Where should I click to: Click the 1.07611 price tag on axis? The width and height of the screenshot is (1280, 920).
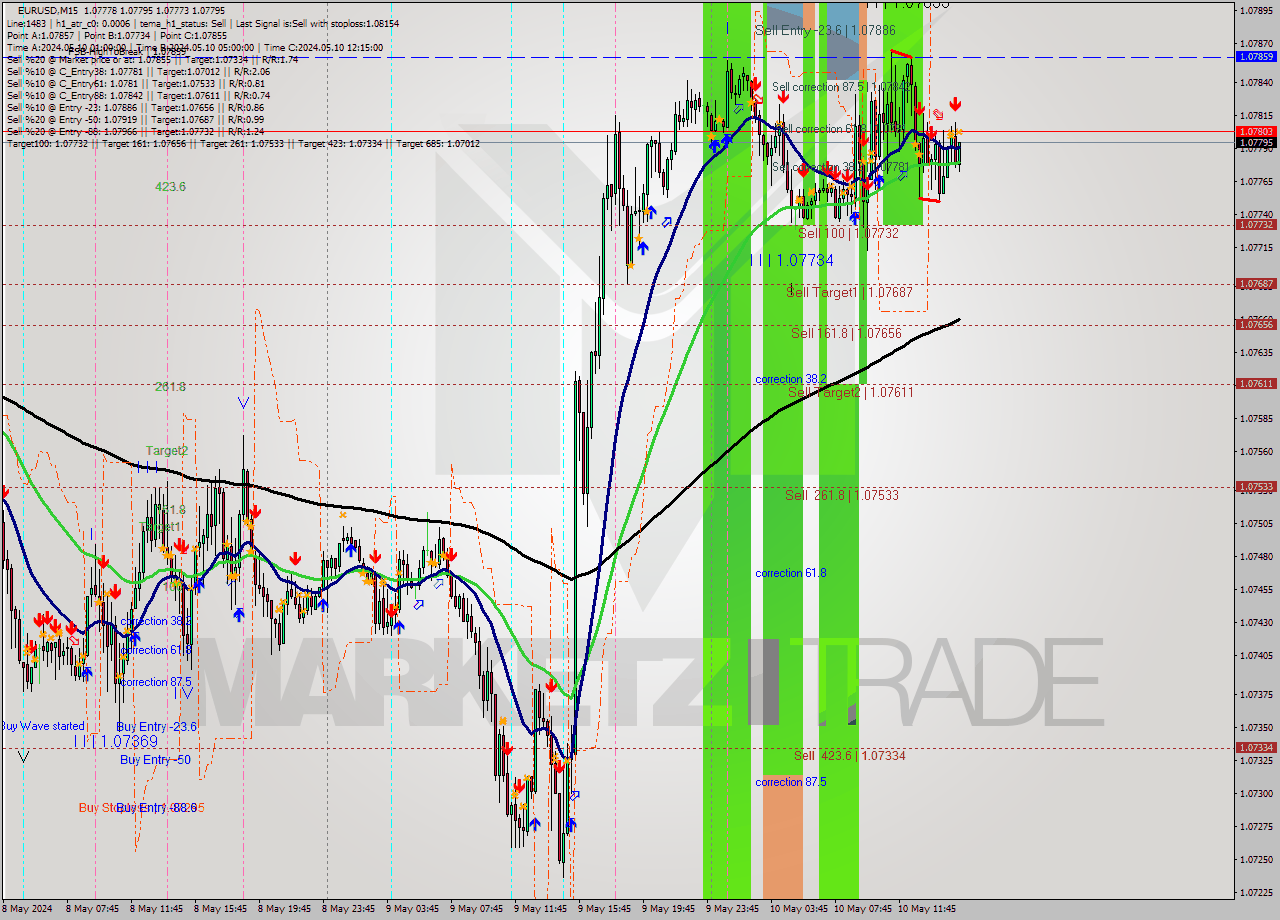[x=1256, y=383]
